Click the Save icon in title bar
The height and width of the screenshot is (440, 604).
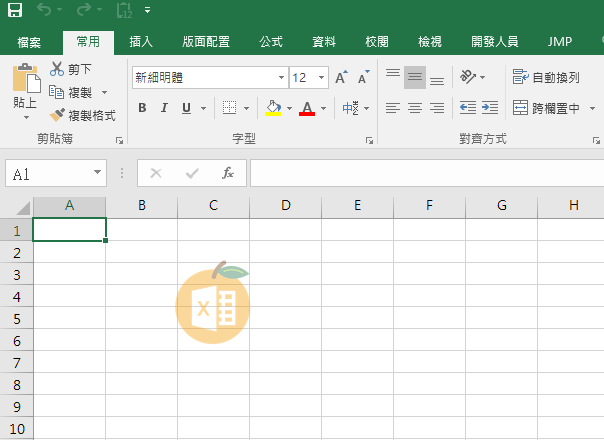pyautogui.click(x=15, y=11)
